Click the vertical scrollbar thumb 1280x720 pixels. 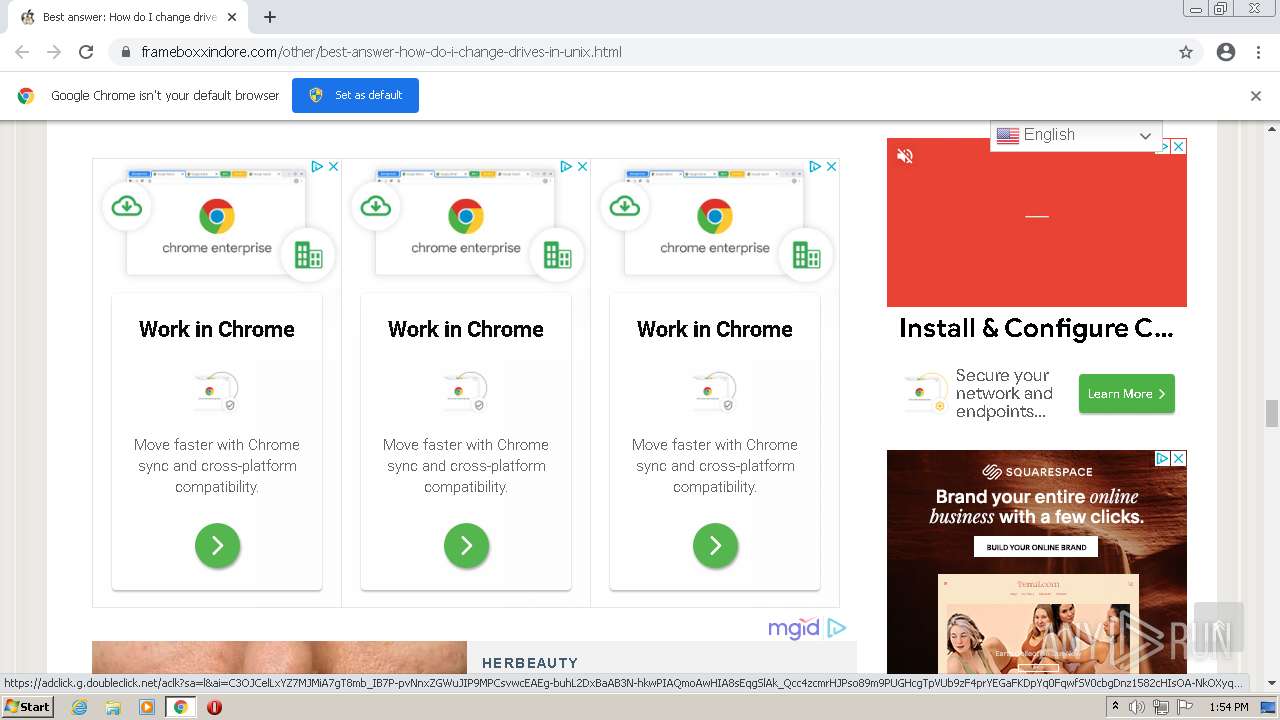click(1272, 413)
